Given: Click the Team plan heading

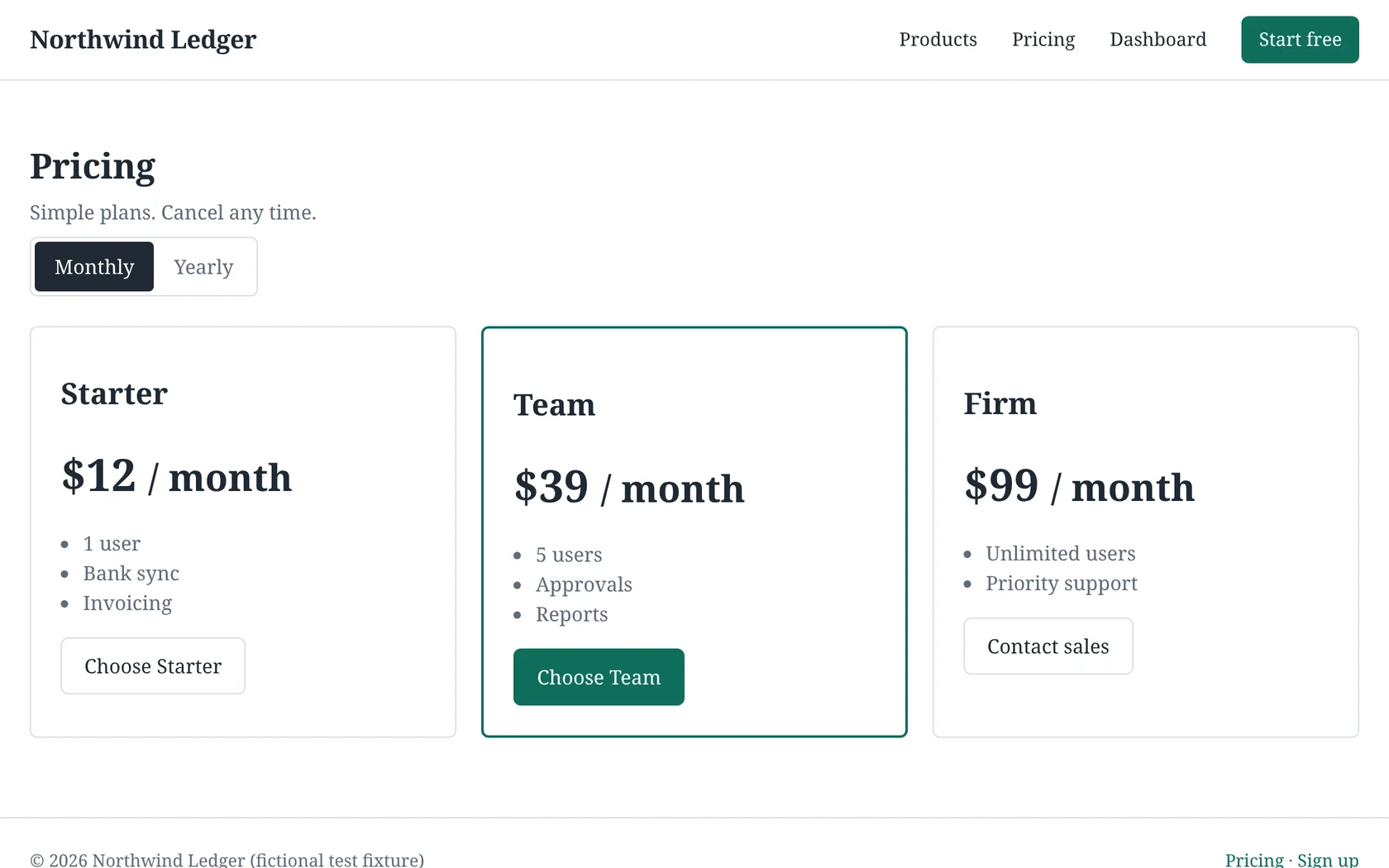Looking at the screenshot, I should 554,405.
